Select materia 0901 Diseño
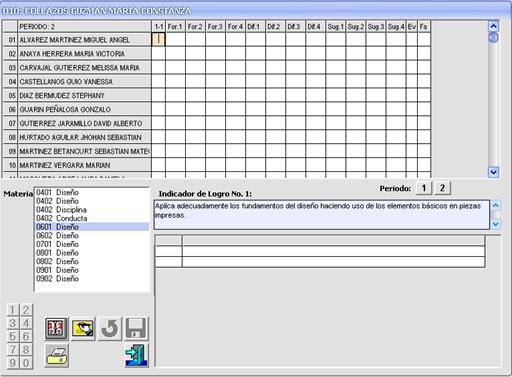 92,270
